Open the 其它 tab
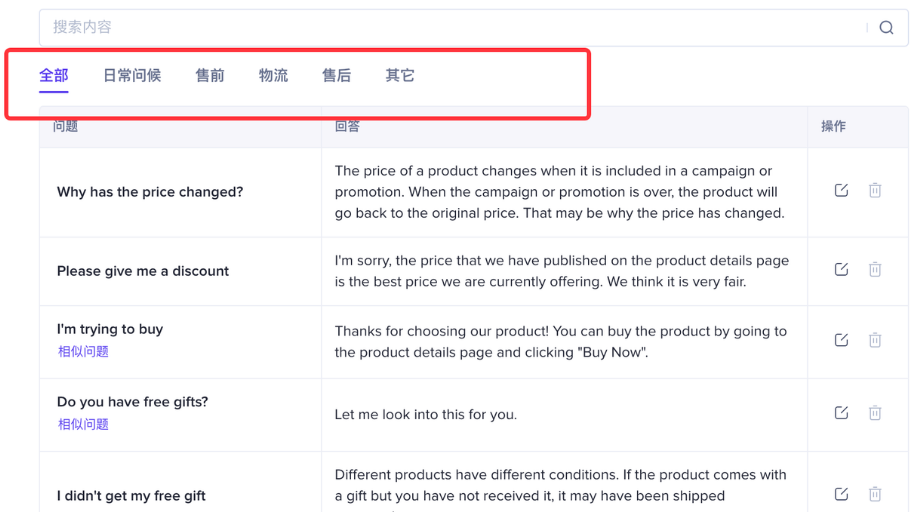 click(400, 76)
